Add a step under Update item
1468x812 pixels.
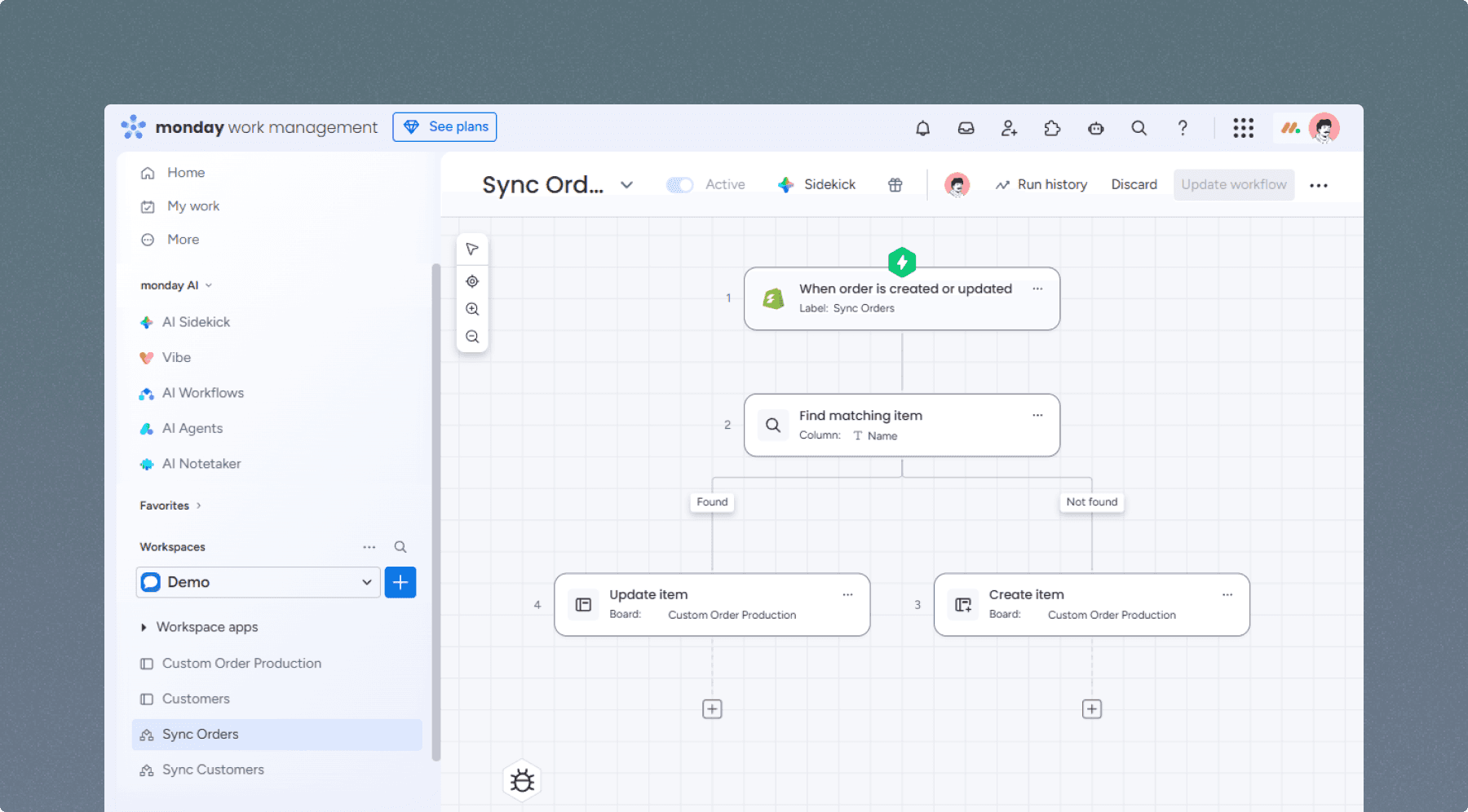coord(712,709)
